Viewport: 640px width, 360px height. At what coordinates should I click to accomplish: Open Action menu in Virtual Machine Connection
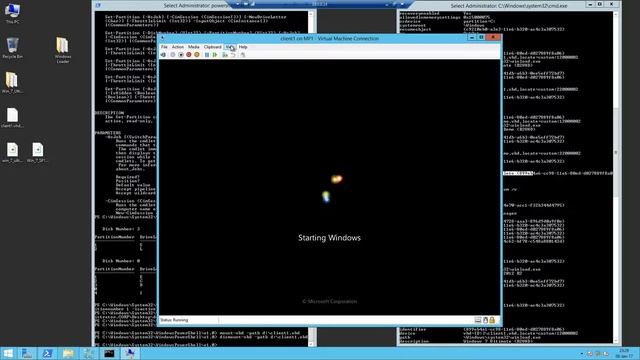178,47
